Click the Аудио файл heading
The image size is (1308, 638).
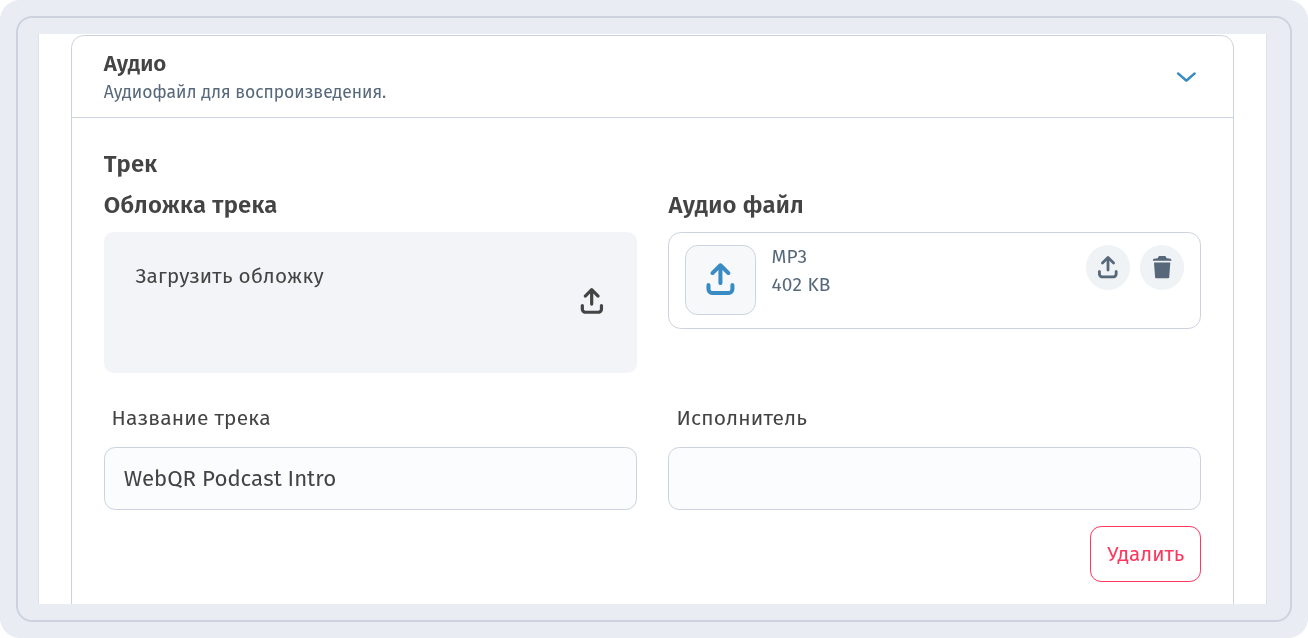point(736,205)
